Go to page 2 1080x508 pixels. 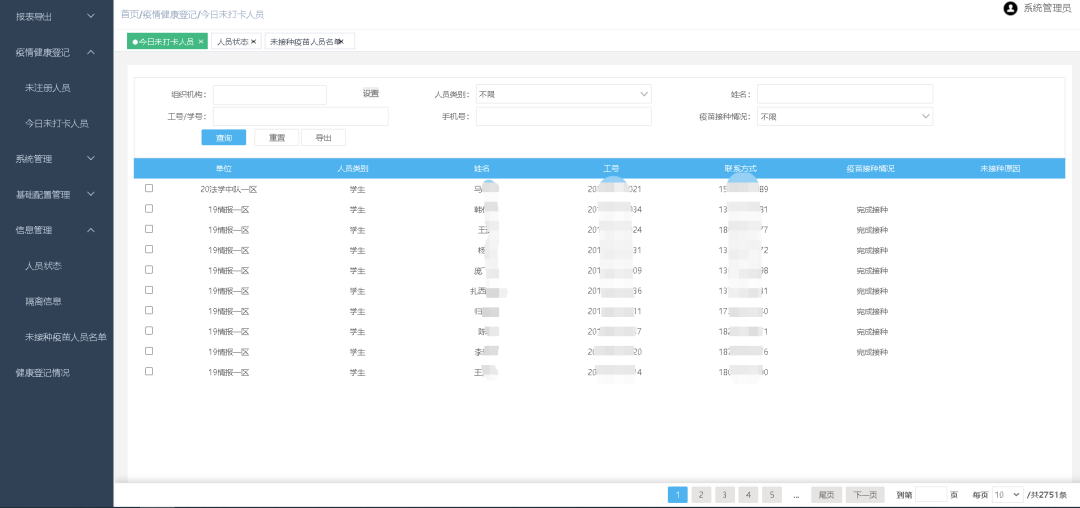click(x=701, y=494)
